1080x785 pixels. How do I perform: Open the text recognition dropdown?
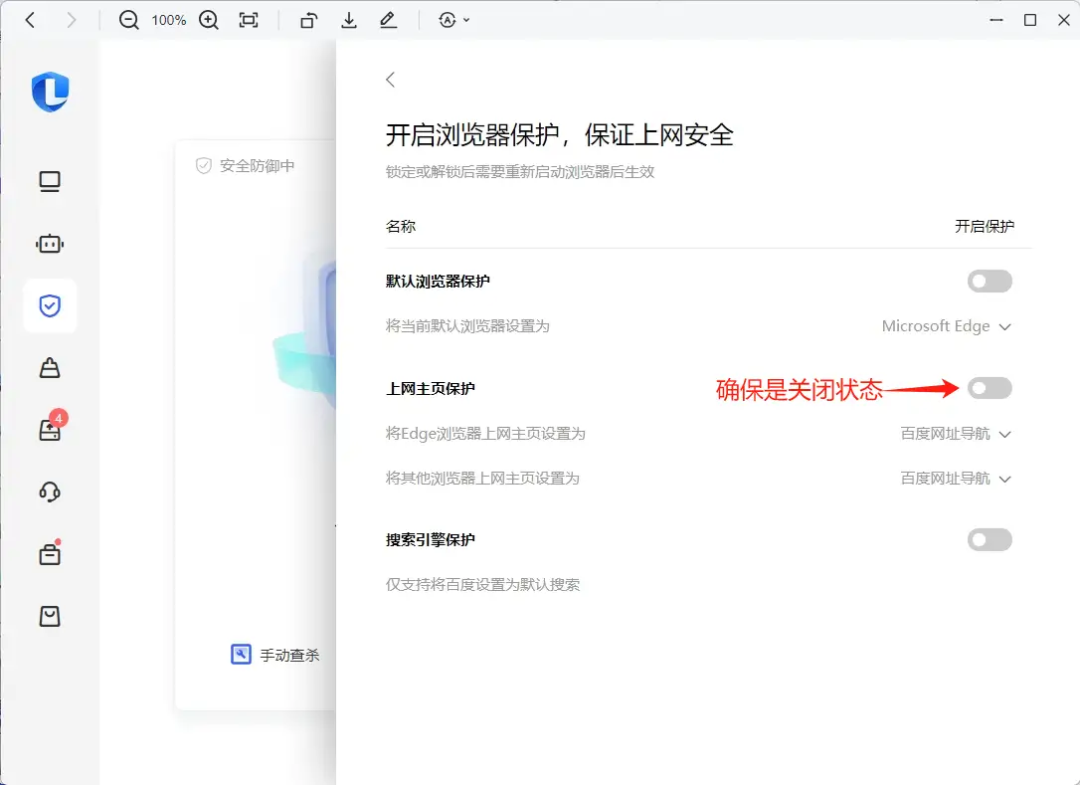click(454, 20)
